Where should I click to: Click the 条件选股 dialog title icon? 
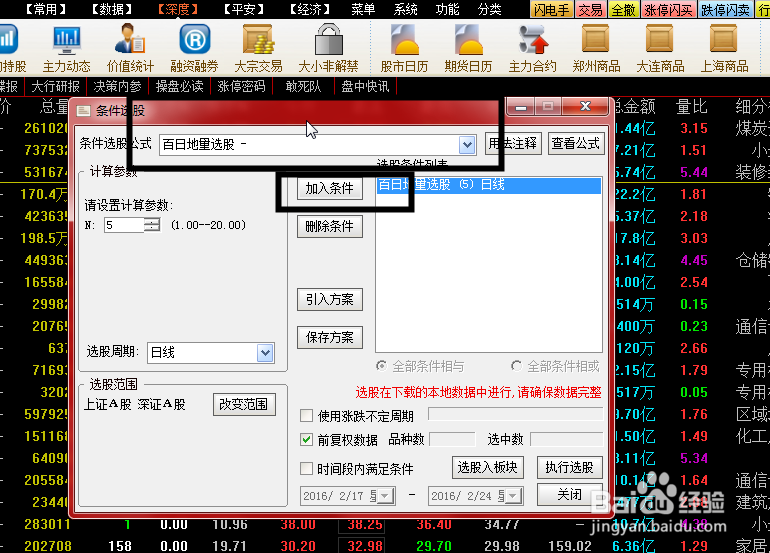click(x=83, y=111)
